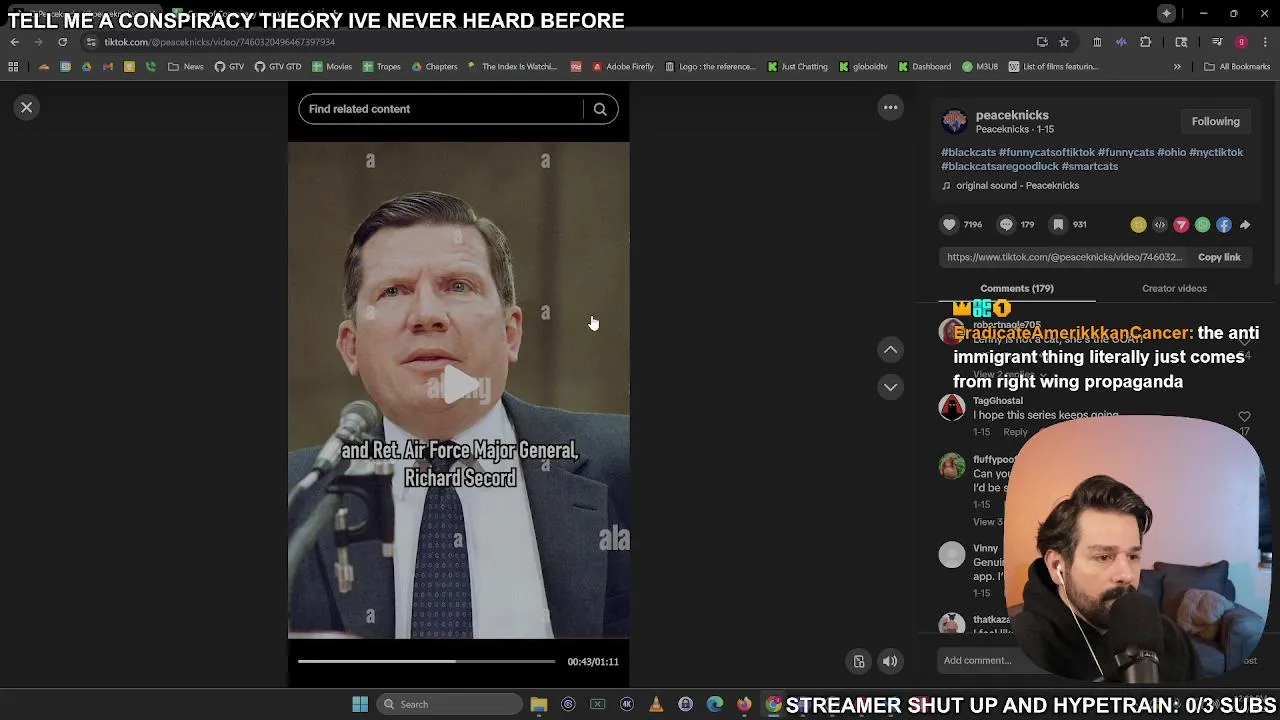This screenshot has width=1280, height=720.
Task: Open more share options arrow
Action: tap(1245, 225)
